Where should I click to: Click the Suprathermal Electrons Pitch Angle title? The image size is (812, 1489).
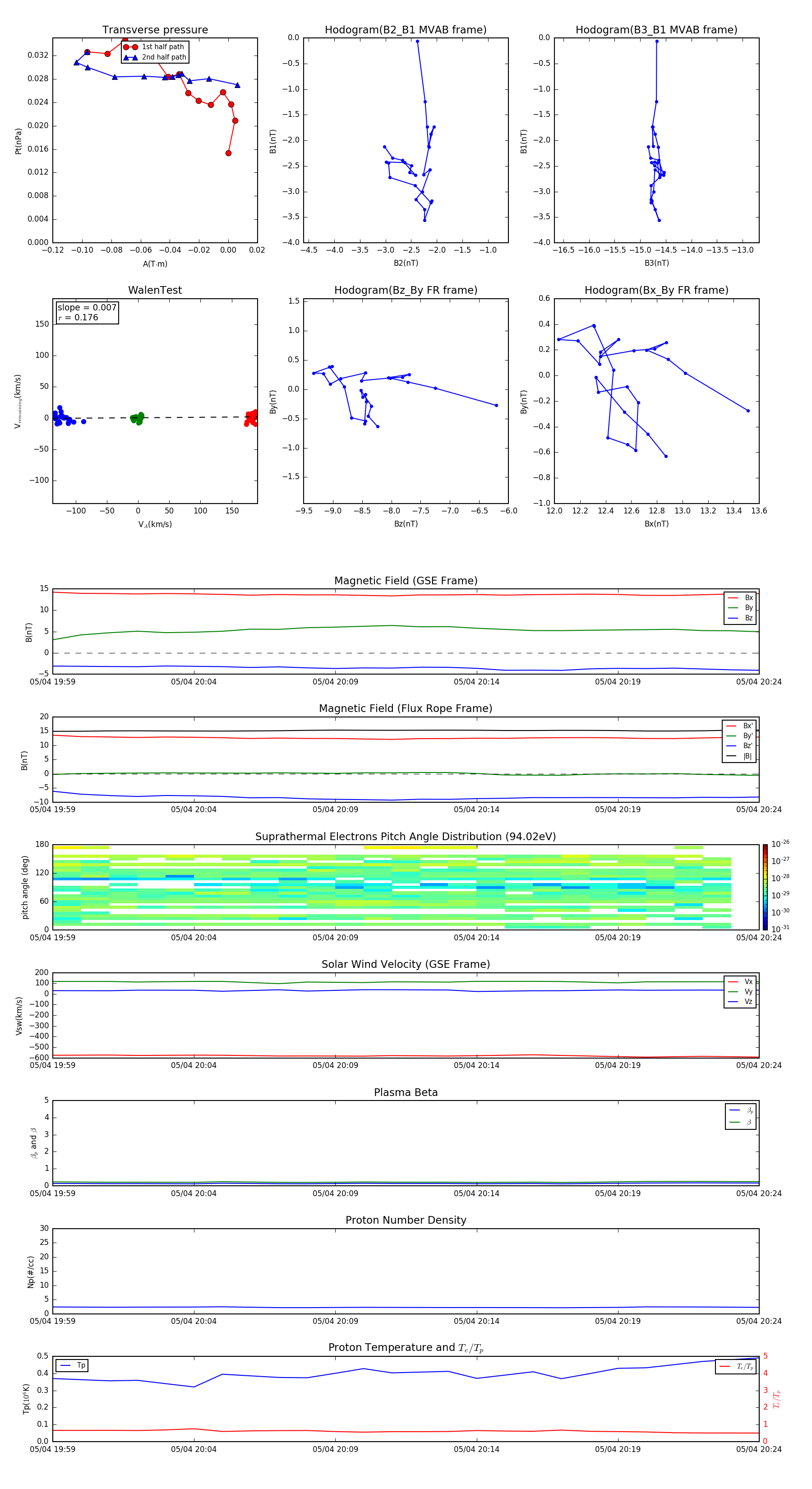pos(406,837)
